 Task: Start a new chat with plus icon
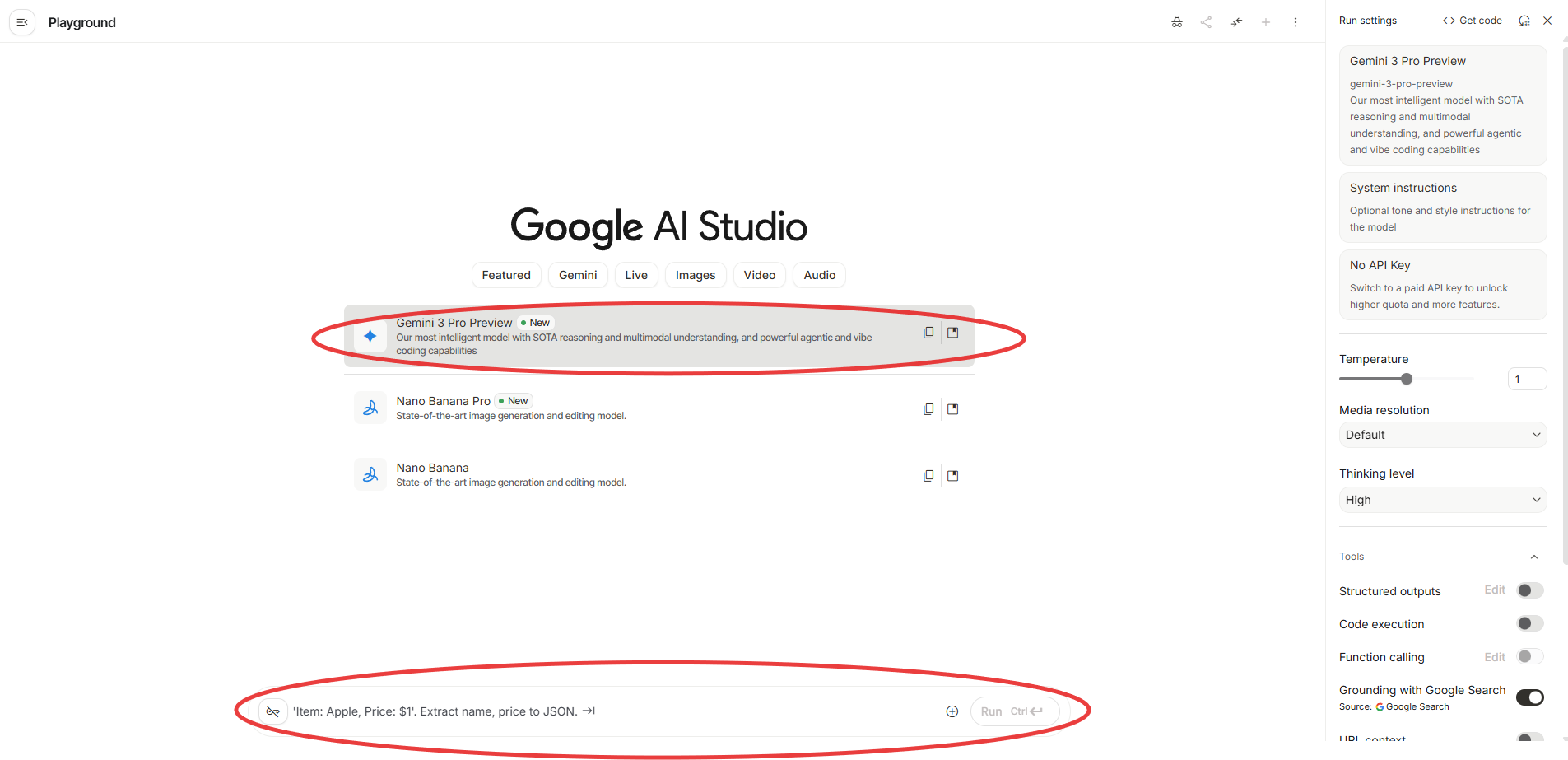(1266, 22)
